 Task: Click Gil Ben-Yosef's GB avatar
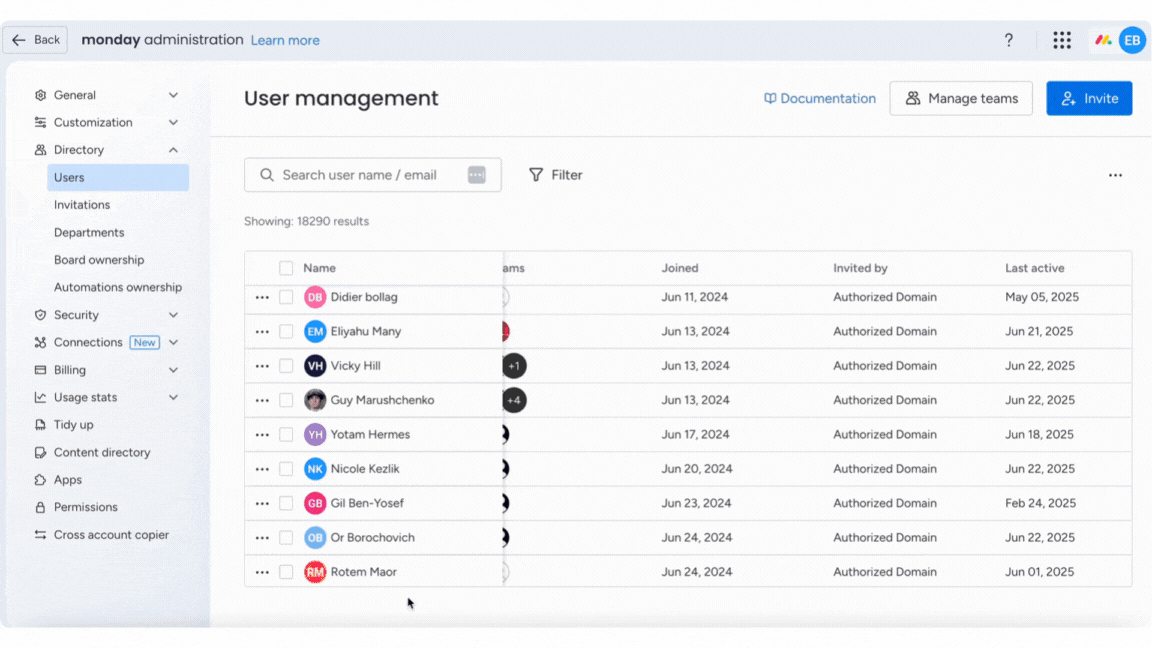[315, 503]
